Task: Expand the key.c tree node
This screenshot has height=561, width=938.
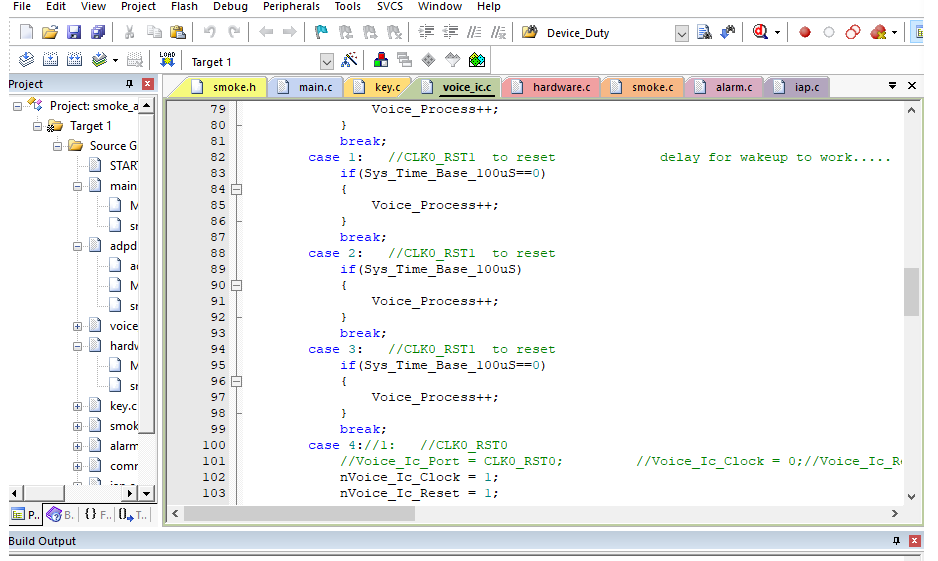Action: coord(78,406)
